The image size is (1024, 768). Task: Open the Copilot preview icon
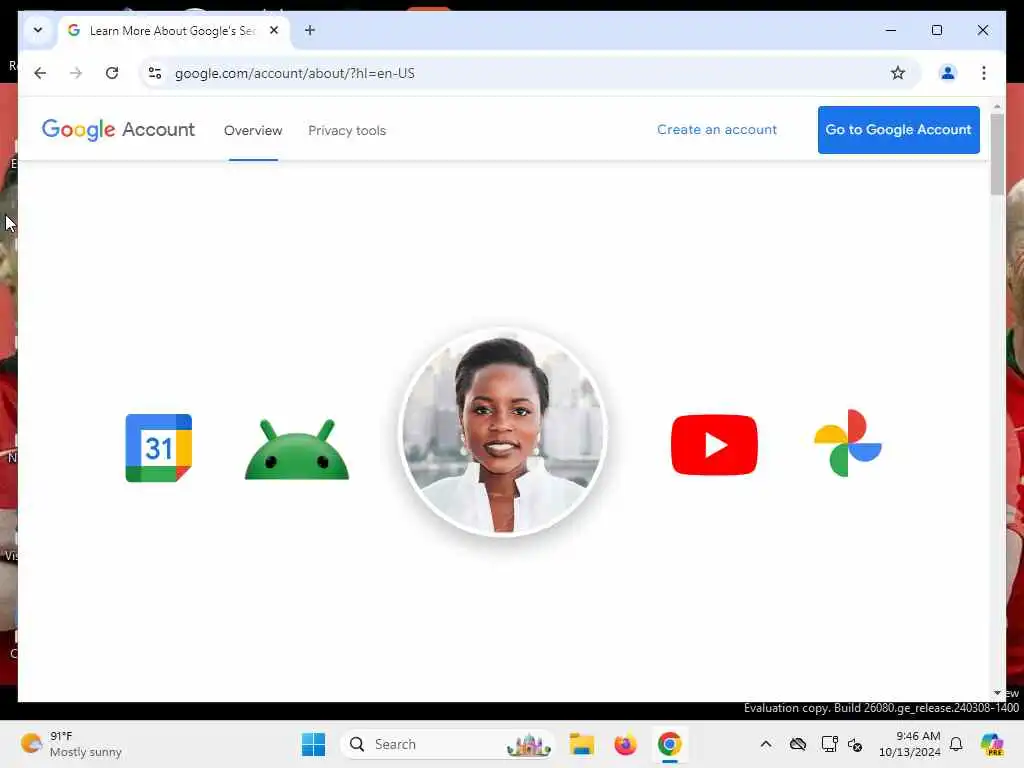pyautogui.click(x=991, y=744)
